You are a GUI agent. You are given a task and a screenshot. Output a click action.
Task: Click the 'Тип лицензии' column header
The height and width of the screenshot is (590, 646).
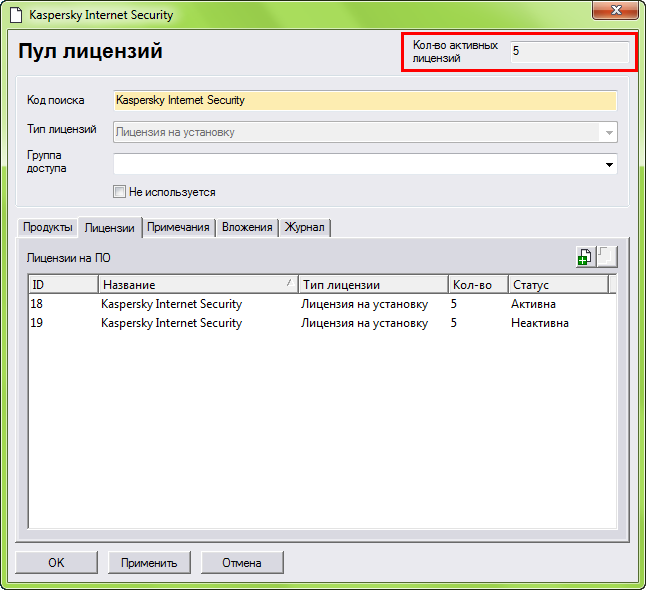(x=373, y=284)
